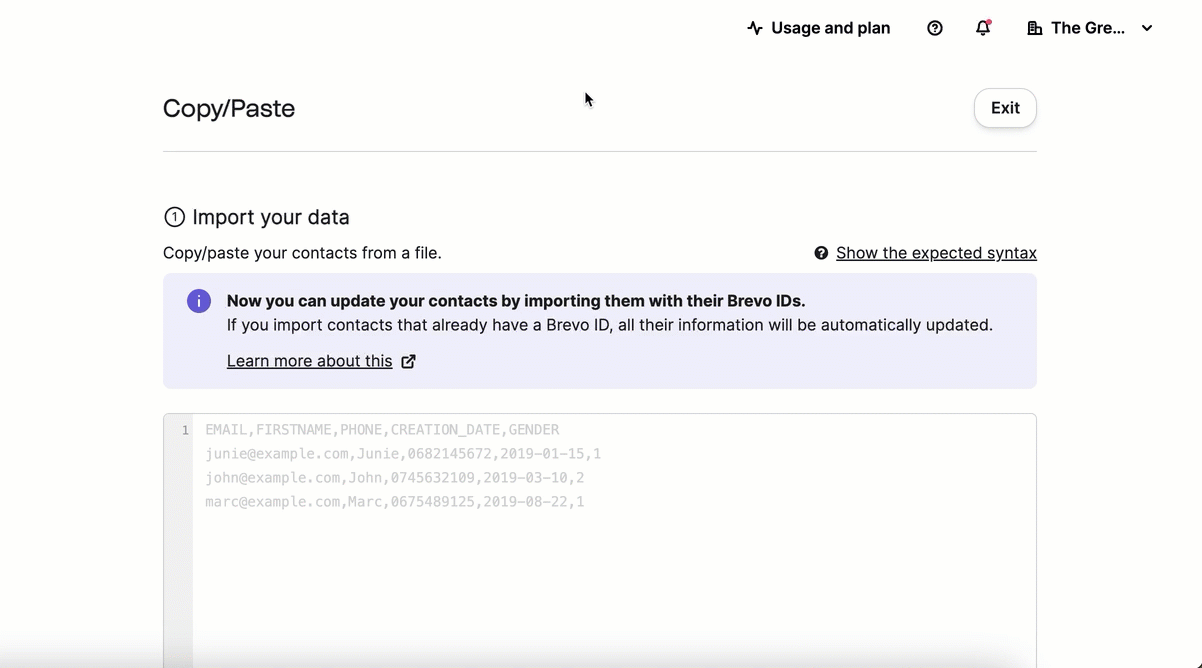Click the Copy/Paste page heading
The height and width of the screenshot is (668, 1202).
(x=229, y=108)
